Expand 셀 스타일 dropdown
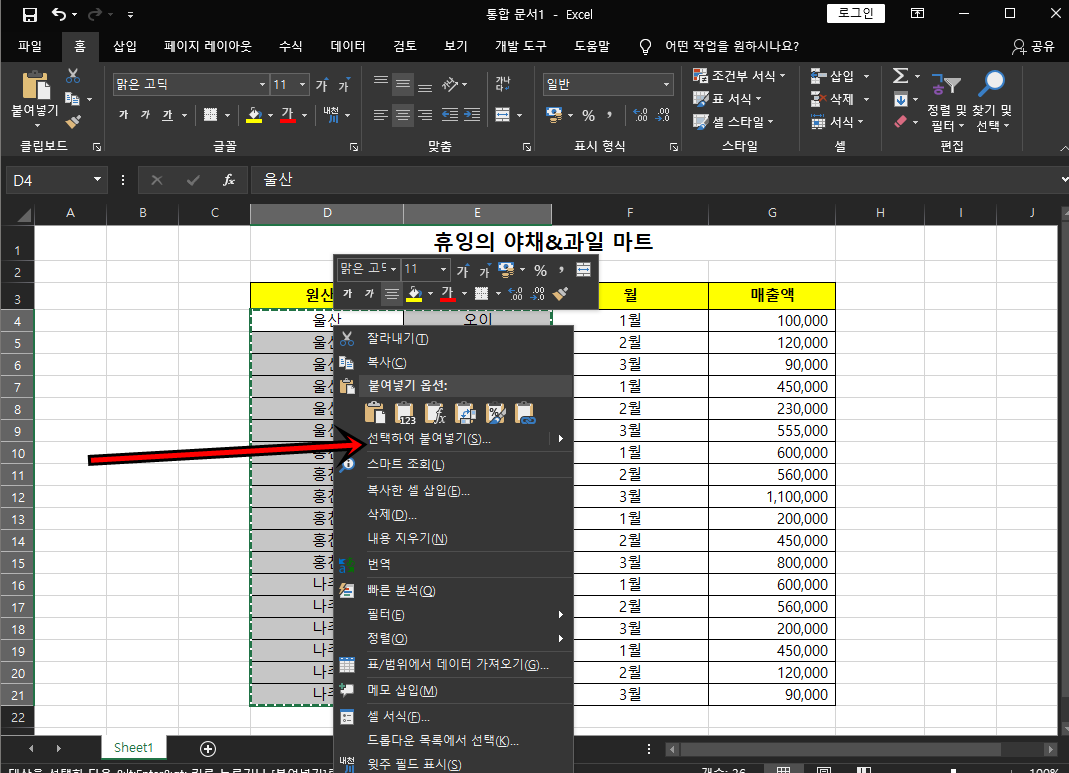Image resolution: width=1069 pixels, height=773 pixels. tap(770, 122)
